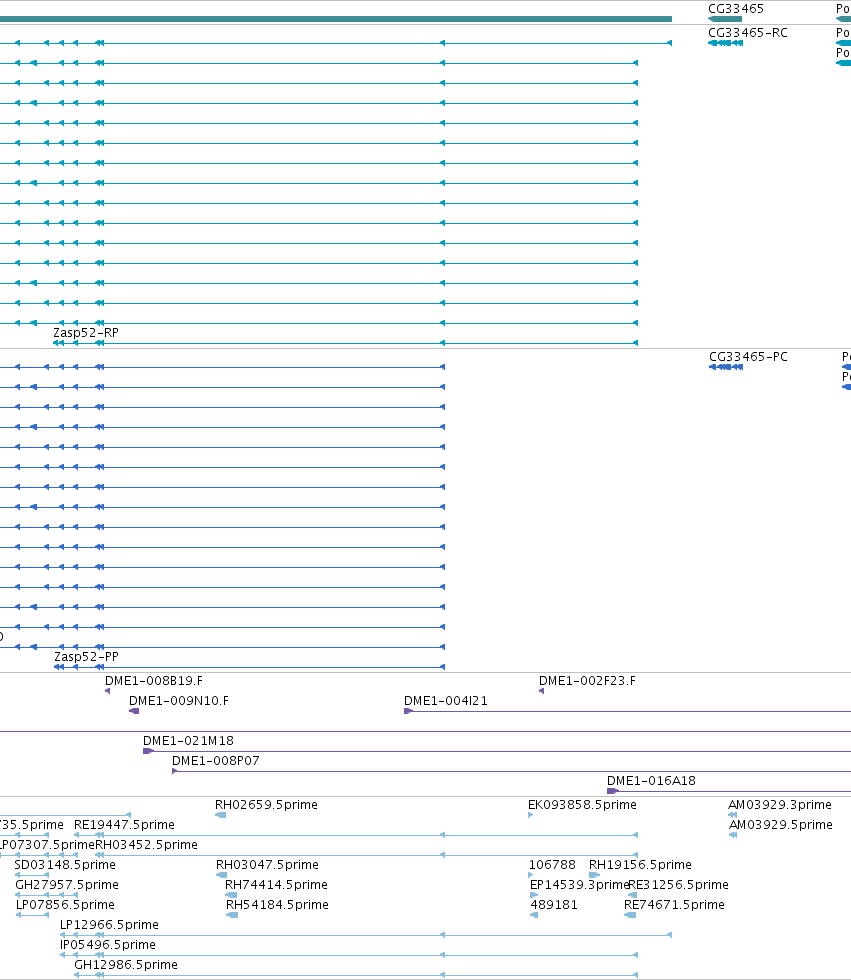851x980 pixels.
Task: Select the GH12986.5prime EST label
Action: click(126, 964)
